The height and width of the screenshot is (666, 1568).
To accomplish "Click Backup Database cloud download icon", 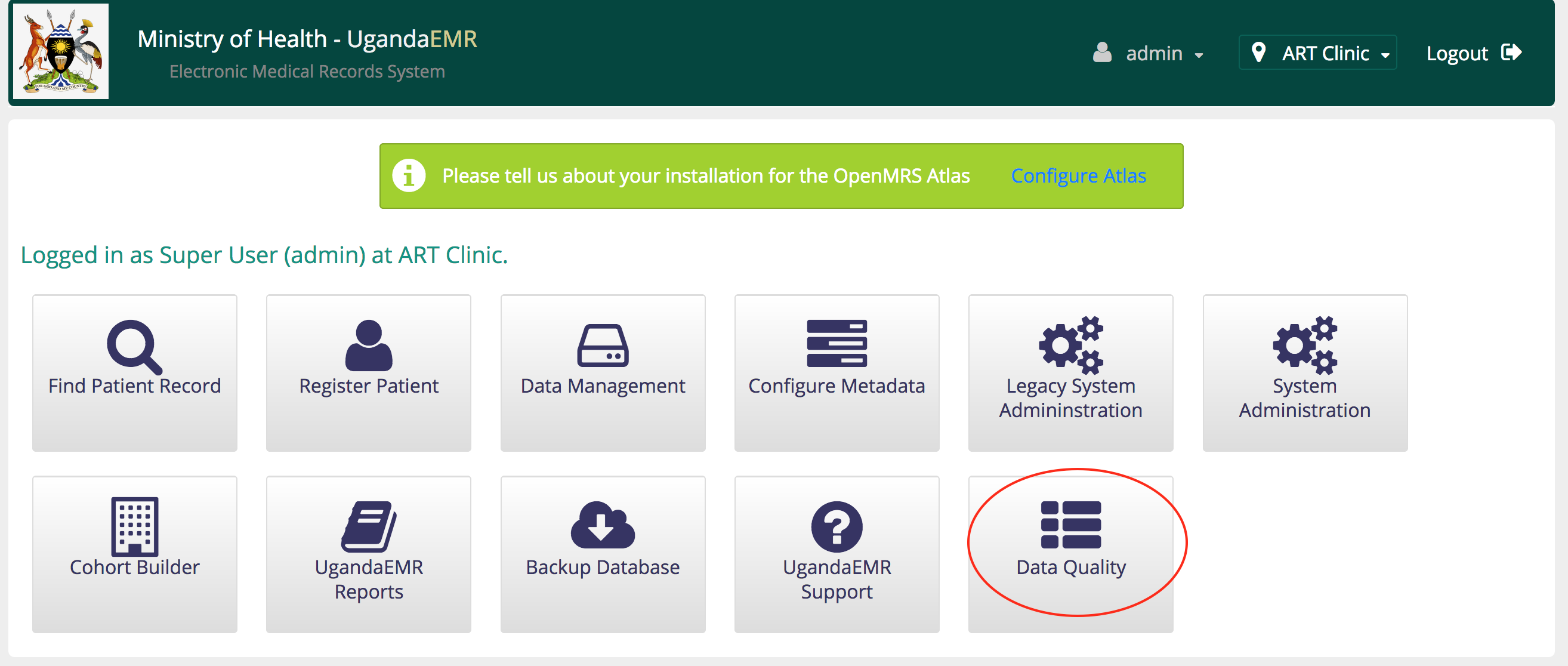I will tap(603, 525).
